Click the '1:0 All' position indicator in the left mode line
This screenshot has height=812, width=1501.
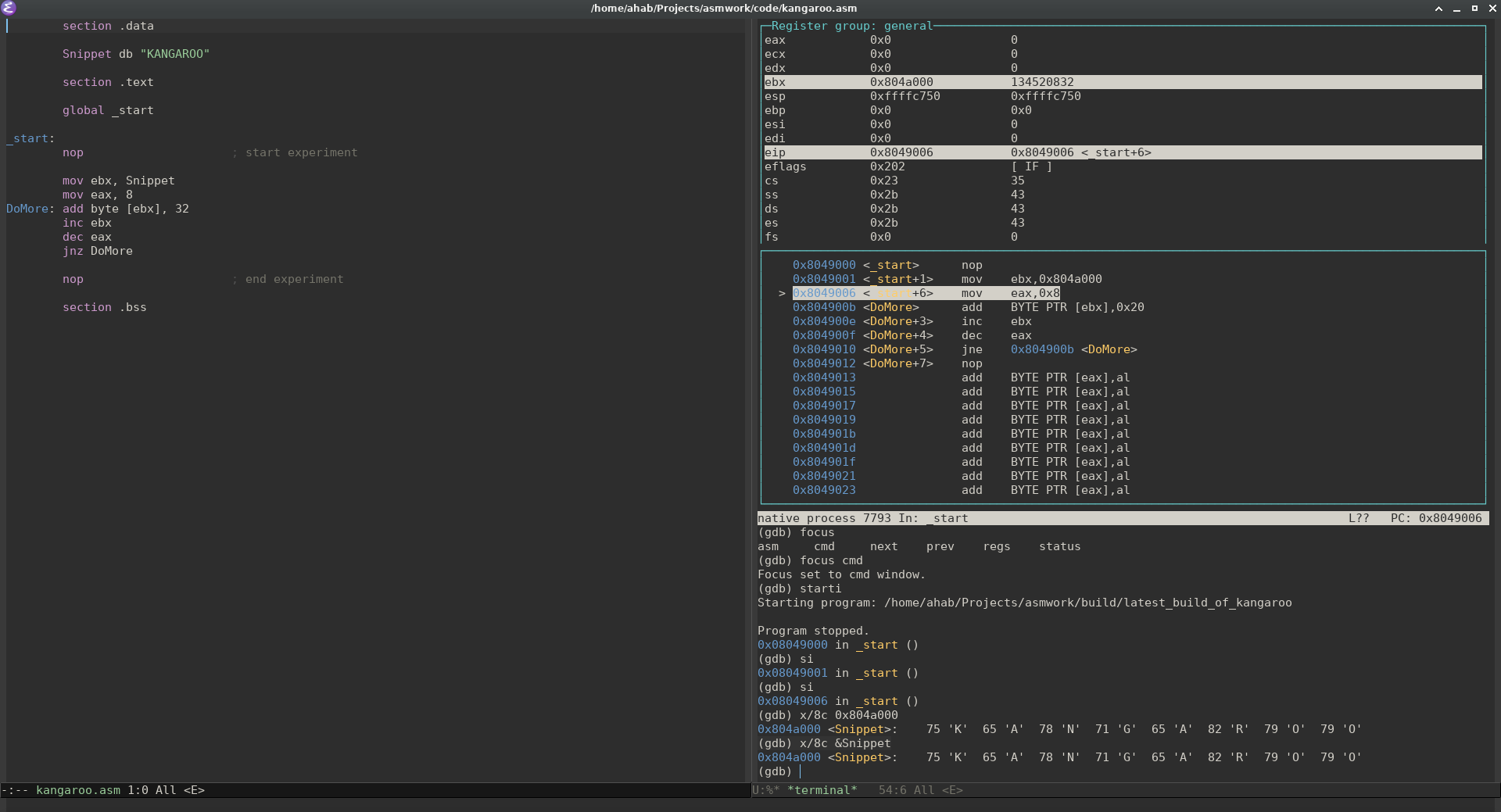click(x=152, y=790)
